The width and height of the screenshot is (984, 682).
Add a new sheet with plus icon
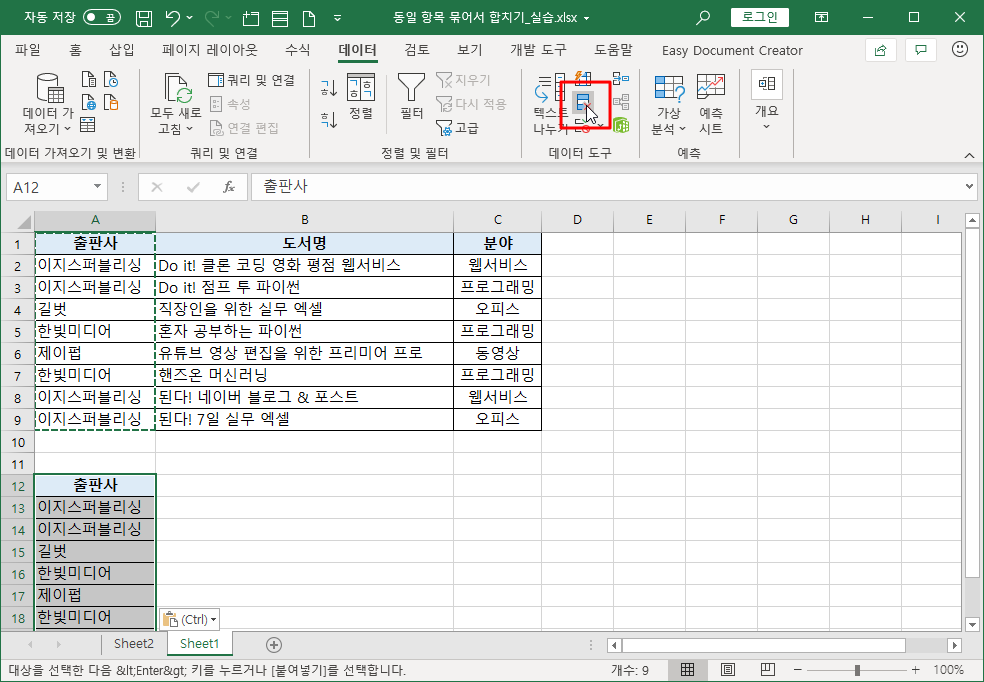coord(274,644)
